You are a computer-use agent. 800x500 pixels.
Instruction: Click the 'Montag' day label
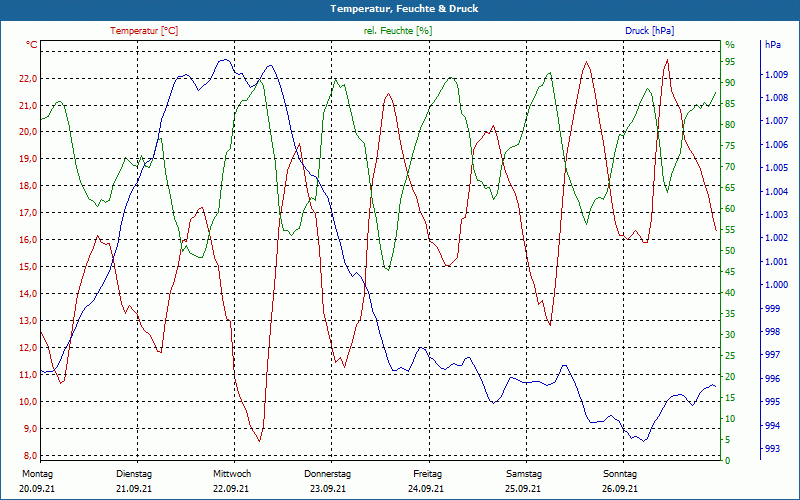(x=38, y=473)
